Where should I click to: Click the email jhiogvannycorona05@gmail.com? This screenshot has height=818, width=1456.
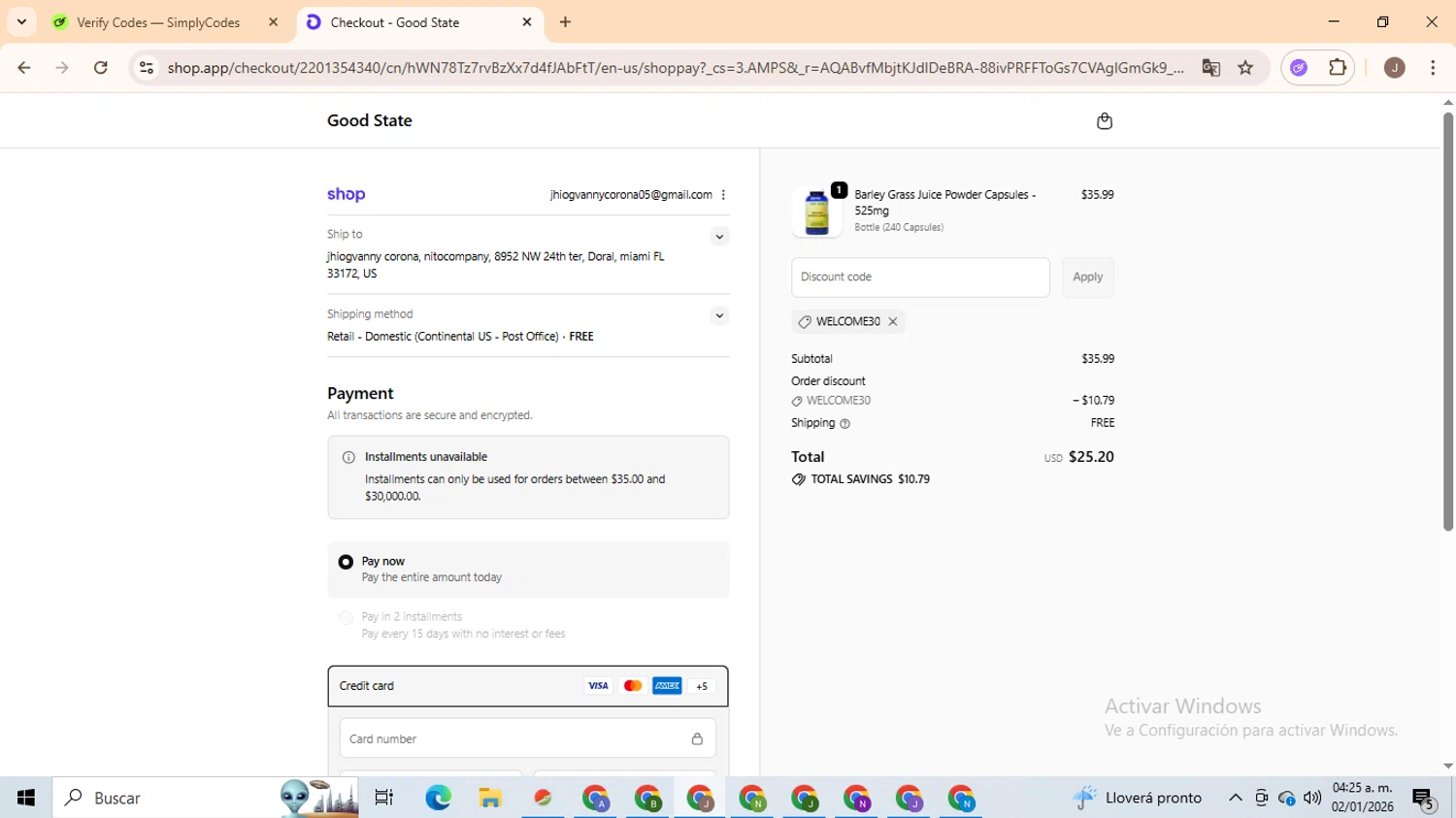point(631,195)
